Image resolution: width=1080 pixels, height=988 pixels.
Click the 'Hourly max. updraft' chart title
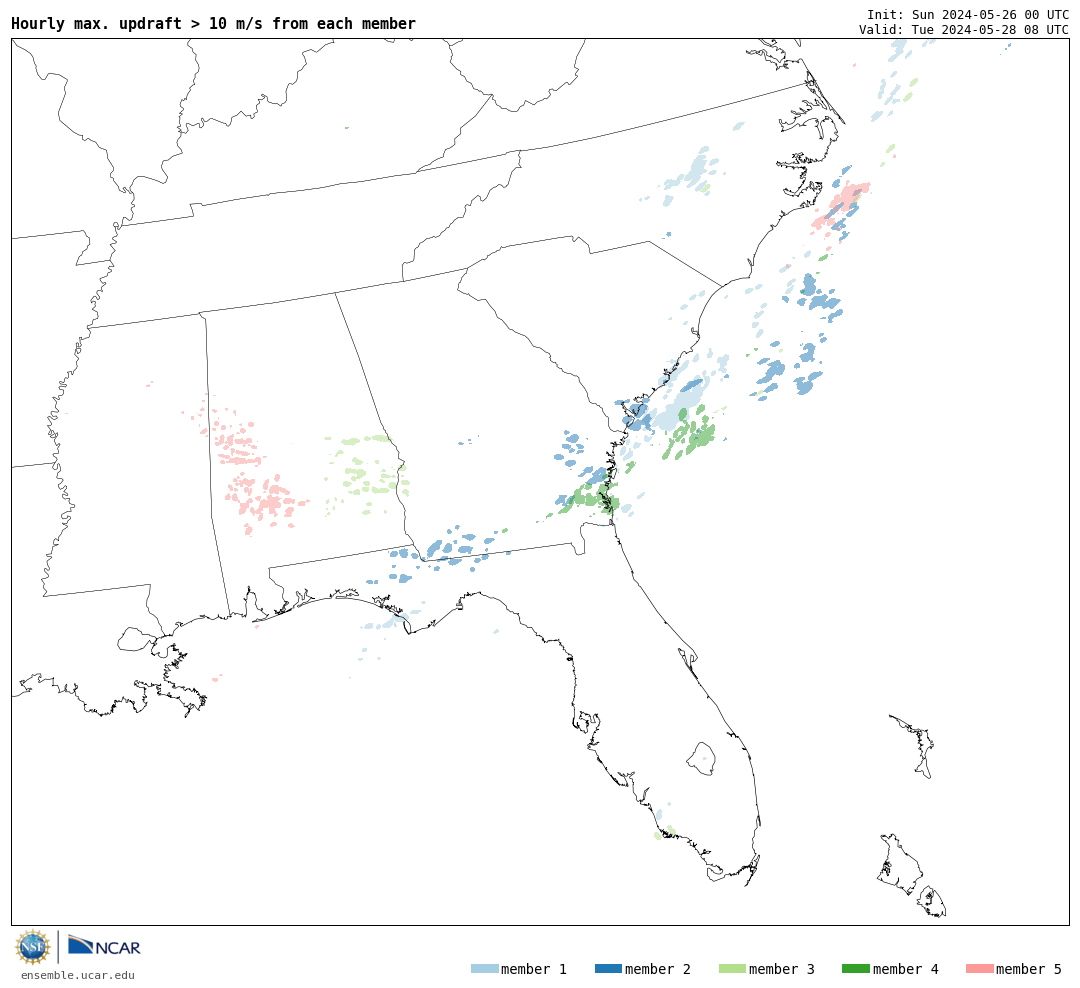[x=214, y=23]
